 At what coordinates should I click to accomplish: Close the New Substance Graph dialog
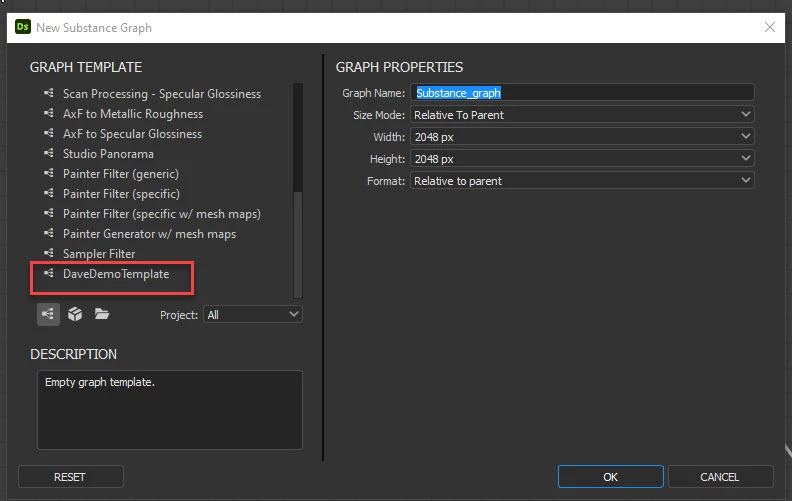[x=770, y=27]
